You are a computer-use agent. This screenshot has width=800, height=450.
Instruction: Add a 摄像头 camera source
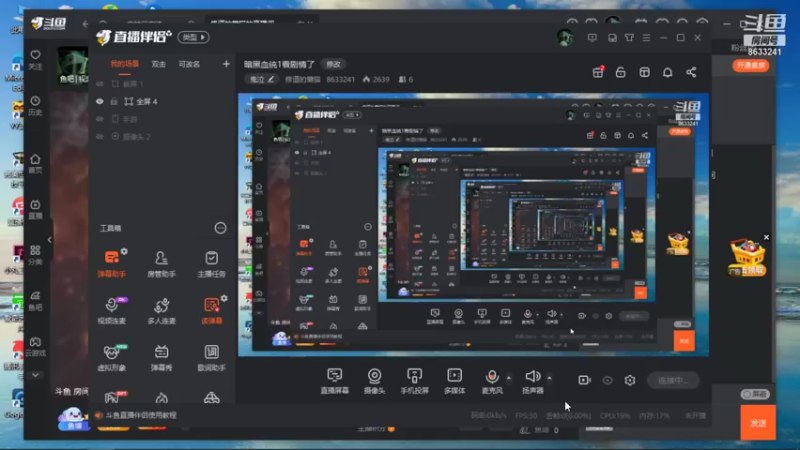click(374, 381)
